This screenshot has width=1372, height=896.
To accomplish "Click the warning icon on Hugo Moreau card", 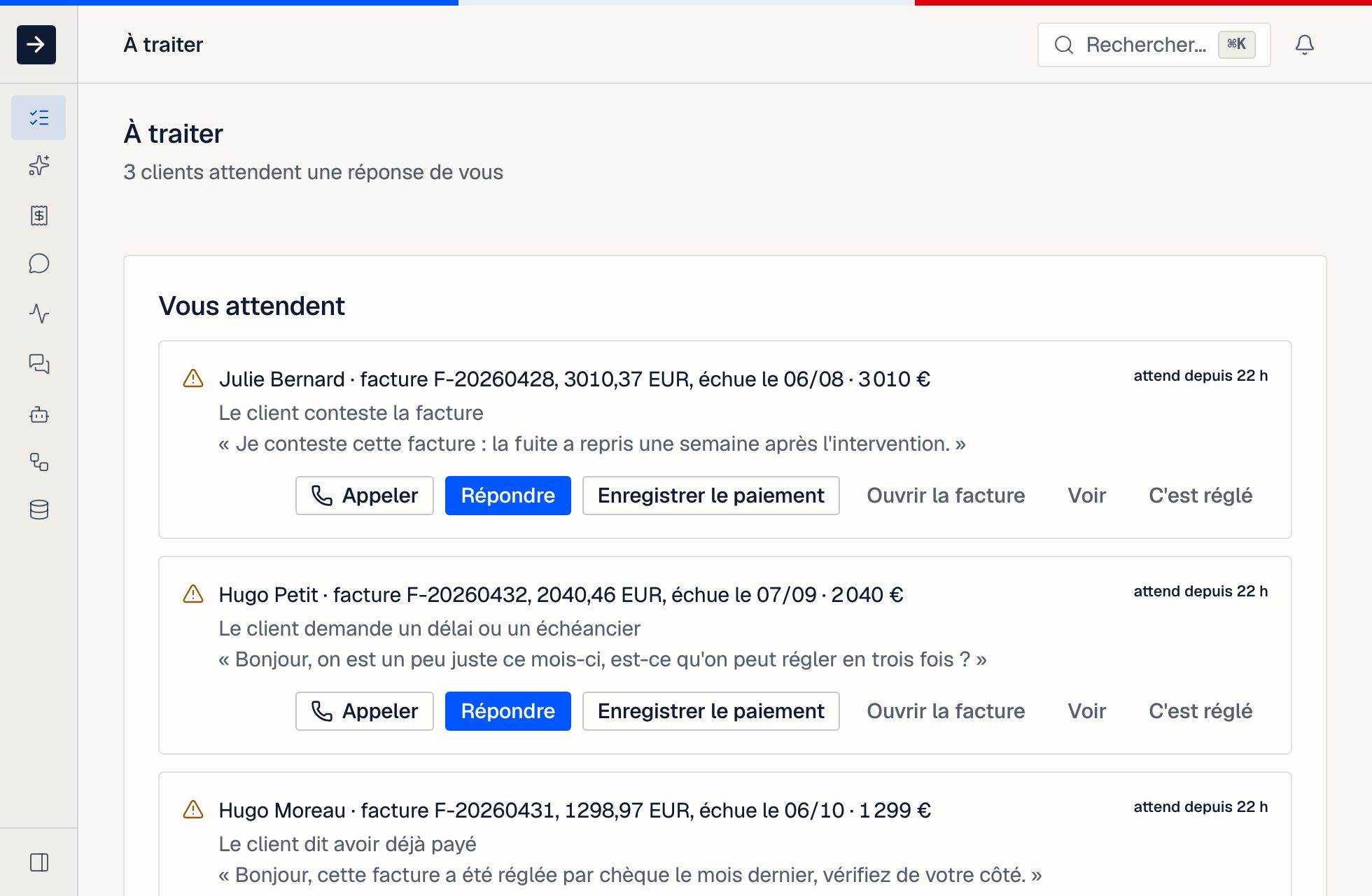I will (193, 810).
